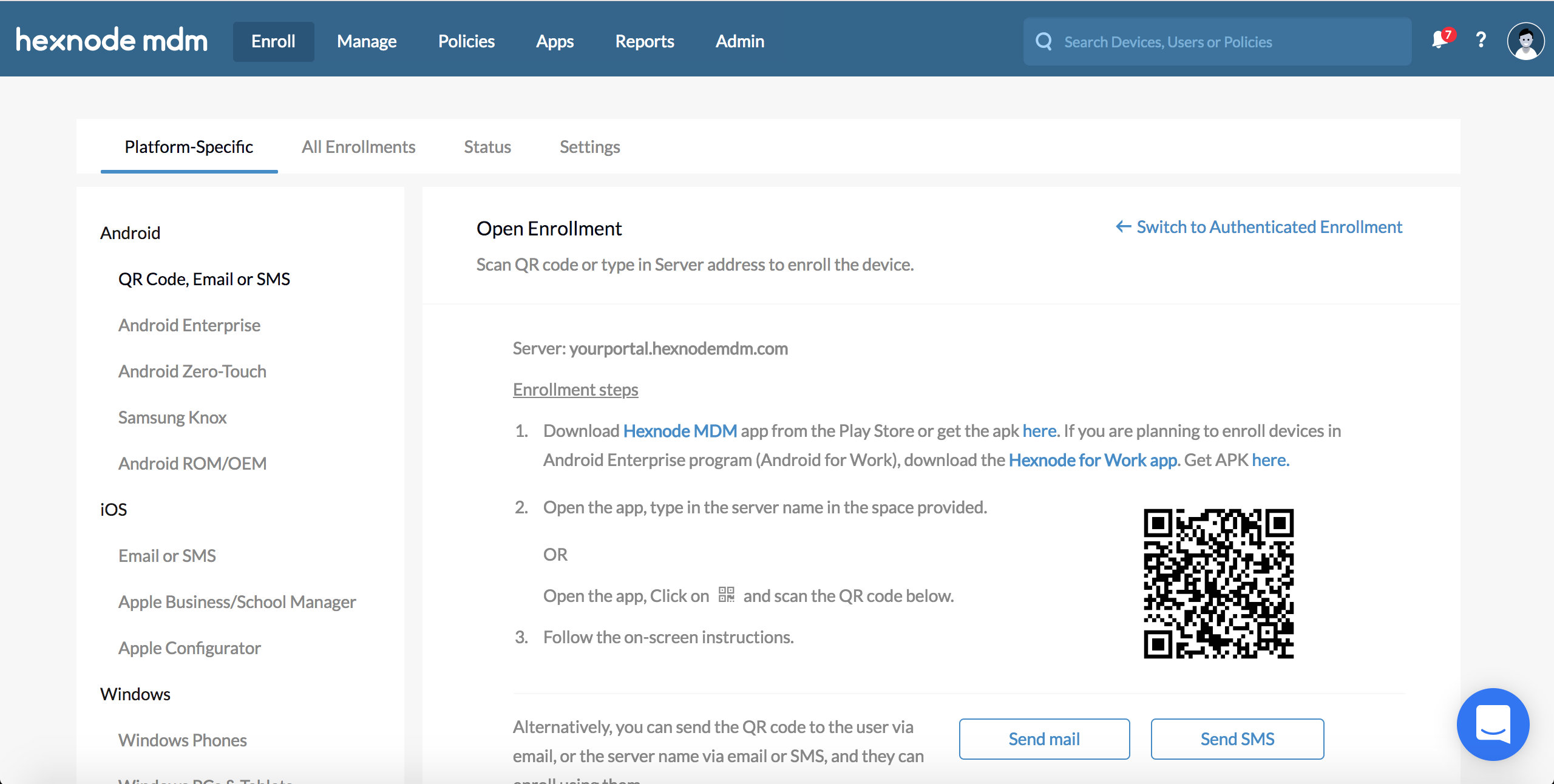Image resolution: width=1554 pixels, height=784 pixels.
Task: Click the Enrollment steps underlined text
Action: point(575,390)
